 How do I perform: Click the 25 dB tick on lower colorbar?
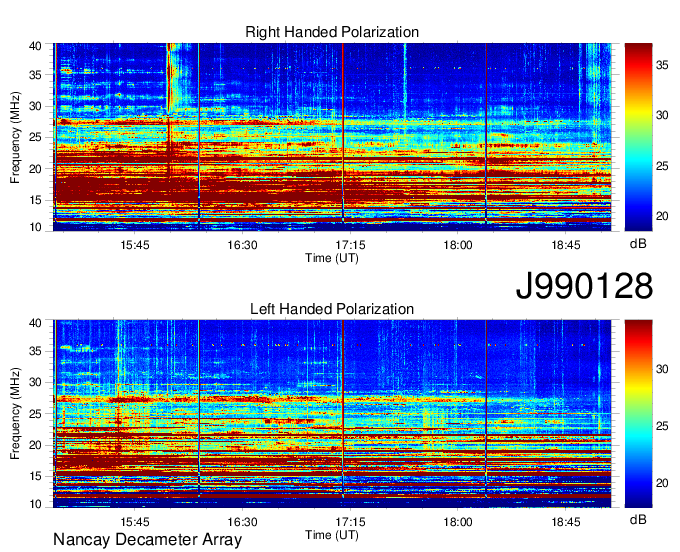click(x=662, y=427)
